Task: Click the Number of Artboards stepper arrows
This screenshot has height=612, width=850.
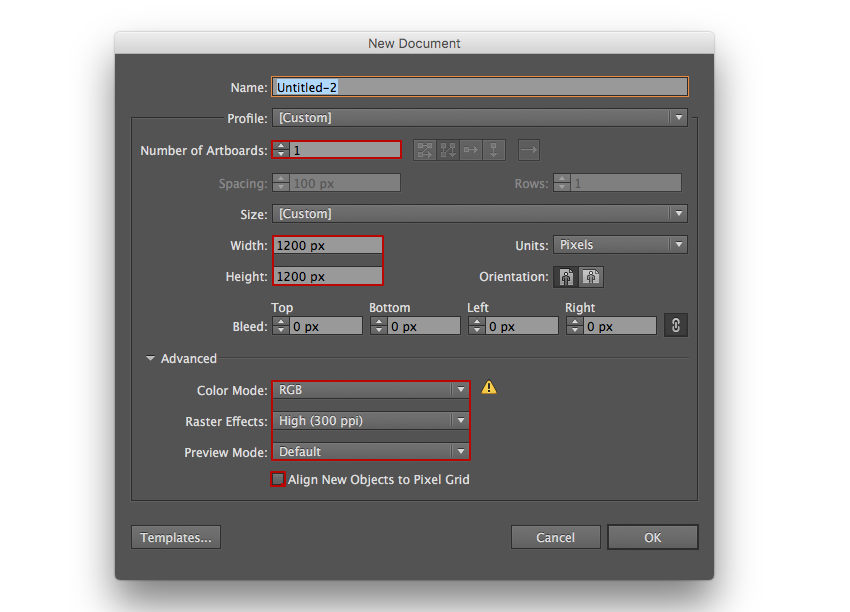Action: coord(281,150)
